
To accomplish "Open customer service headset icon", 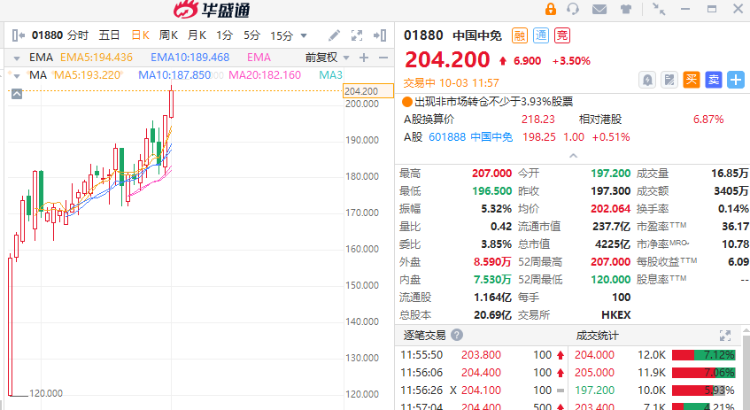I will [573, 9].
